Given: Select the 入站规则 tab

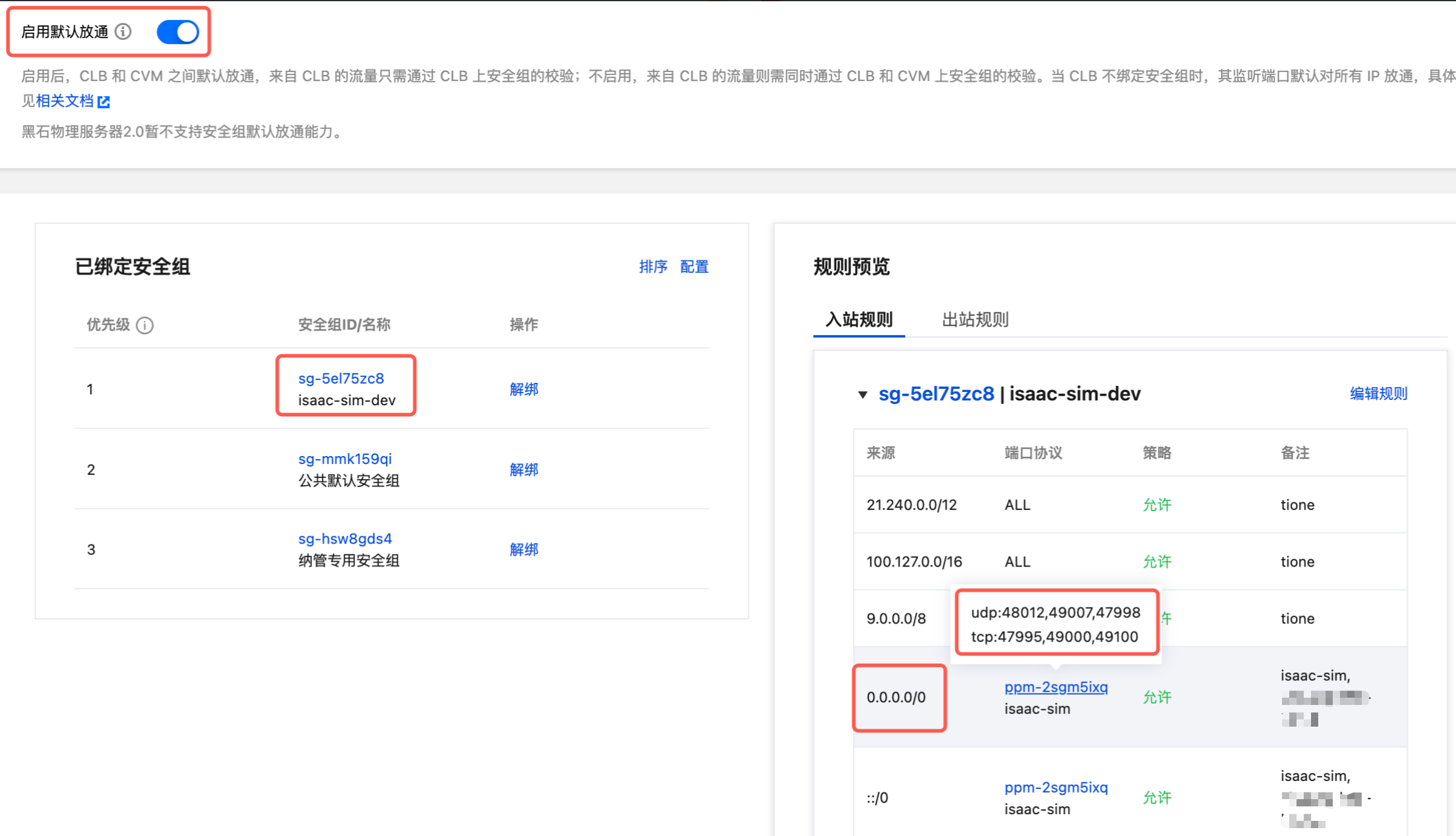Looking at the screenshot, I should click(x=859, y=319).
